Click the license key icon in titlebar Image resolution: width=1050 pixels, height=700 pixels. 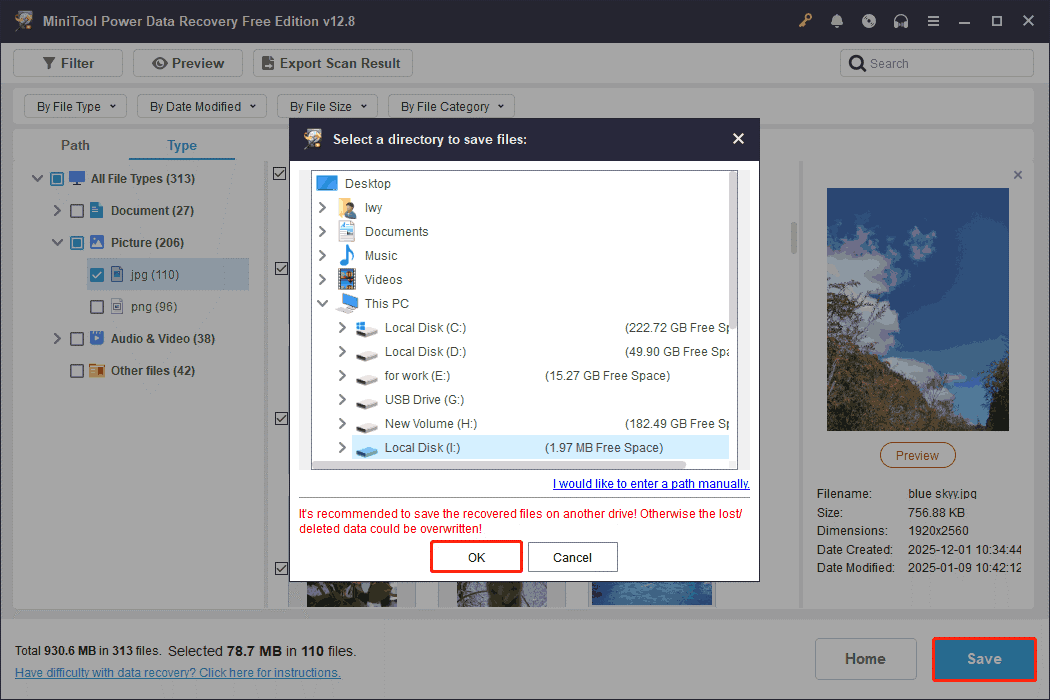[x=805, y=20]
